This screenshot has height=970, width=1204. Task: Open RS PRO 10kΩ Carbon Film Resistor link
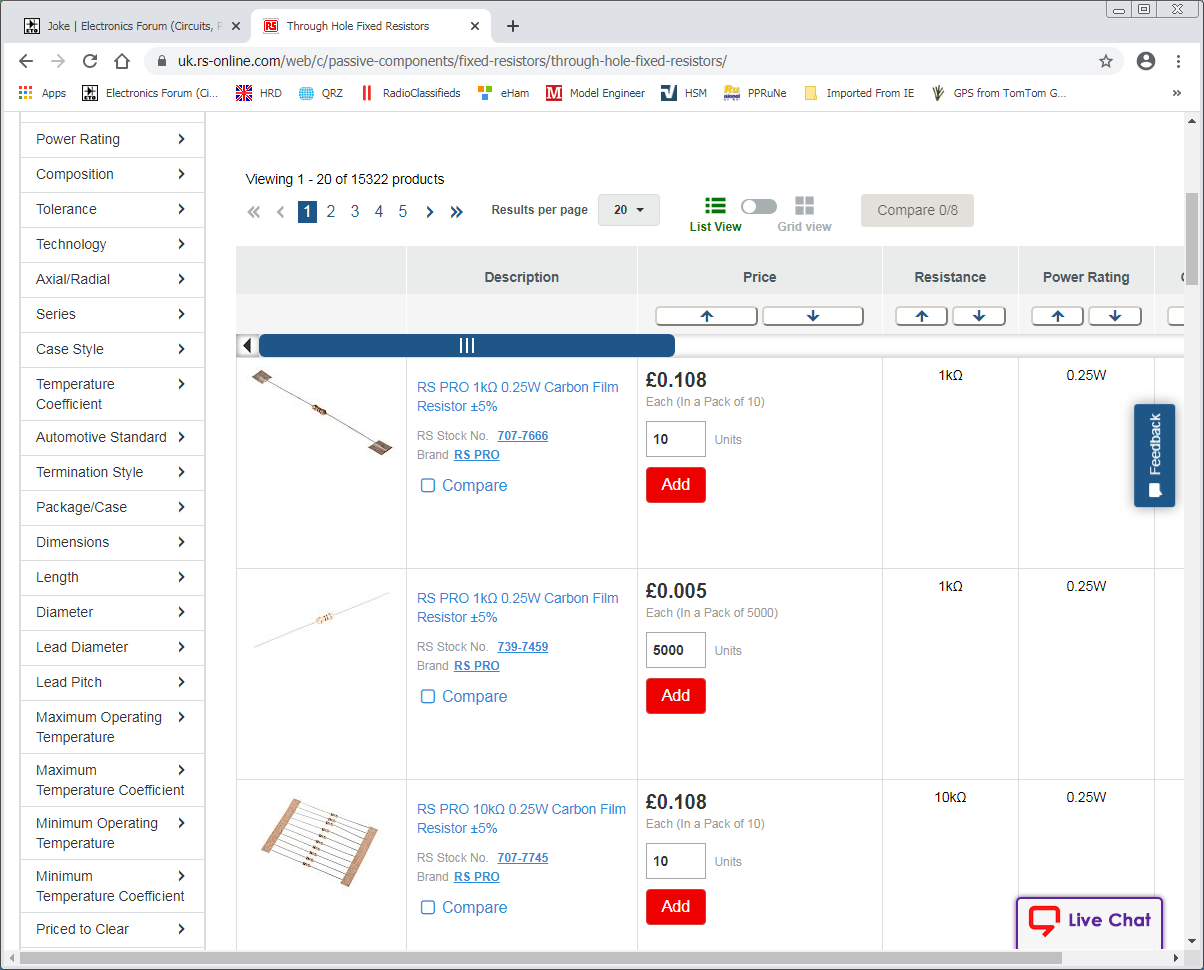521,819
